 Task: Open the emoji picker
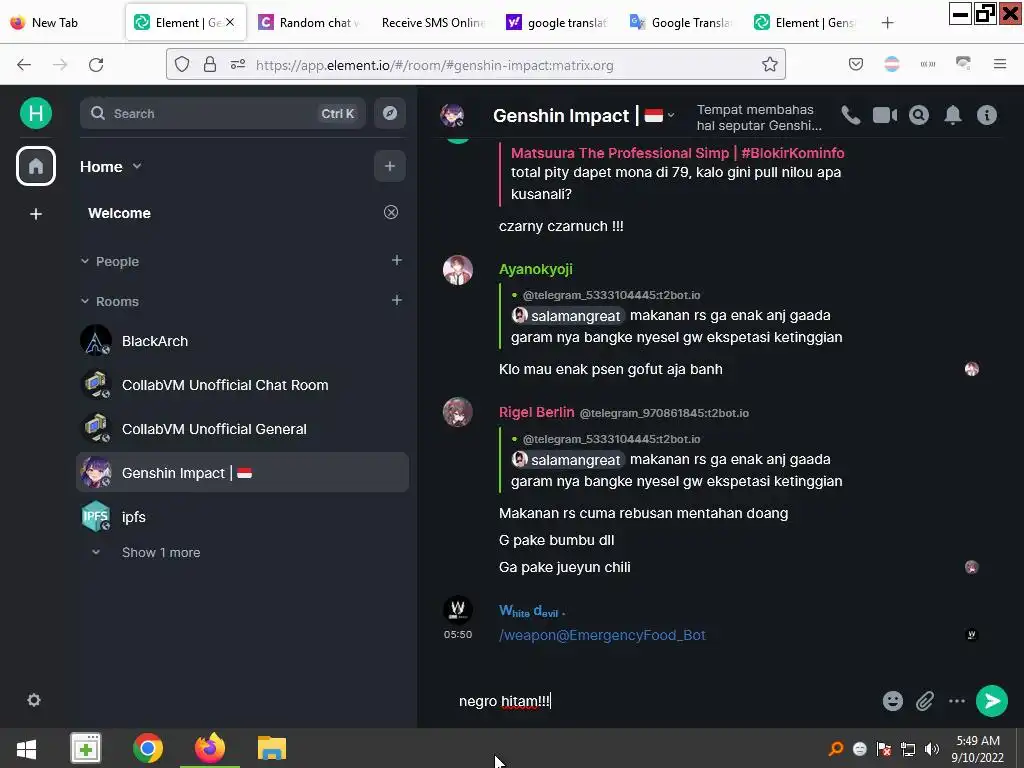click(x=893, y=701)
